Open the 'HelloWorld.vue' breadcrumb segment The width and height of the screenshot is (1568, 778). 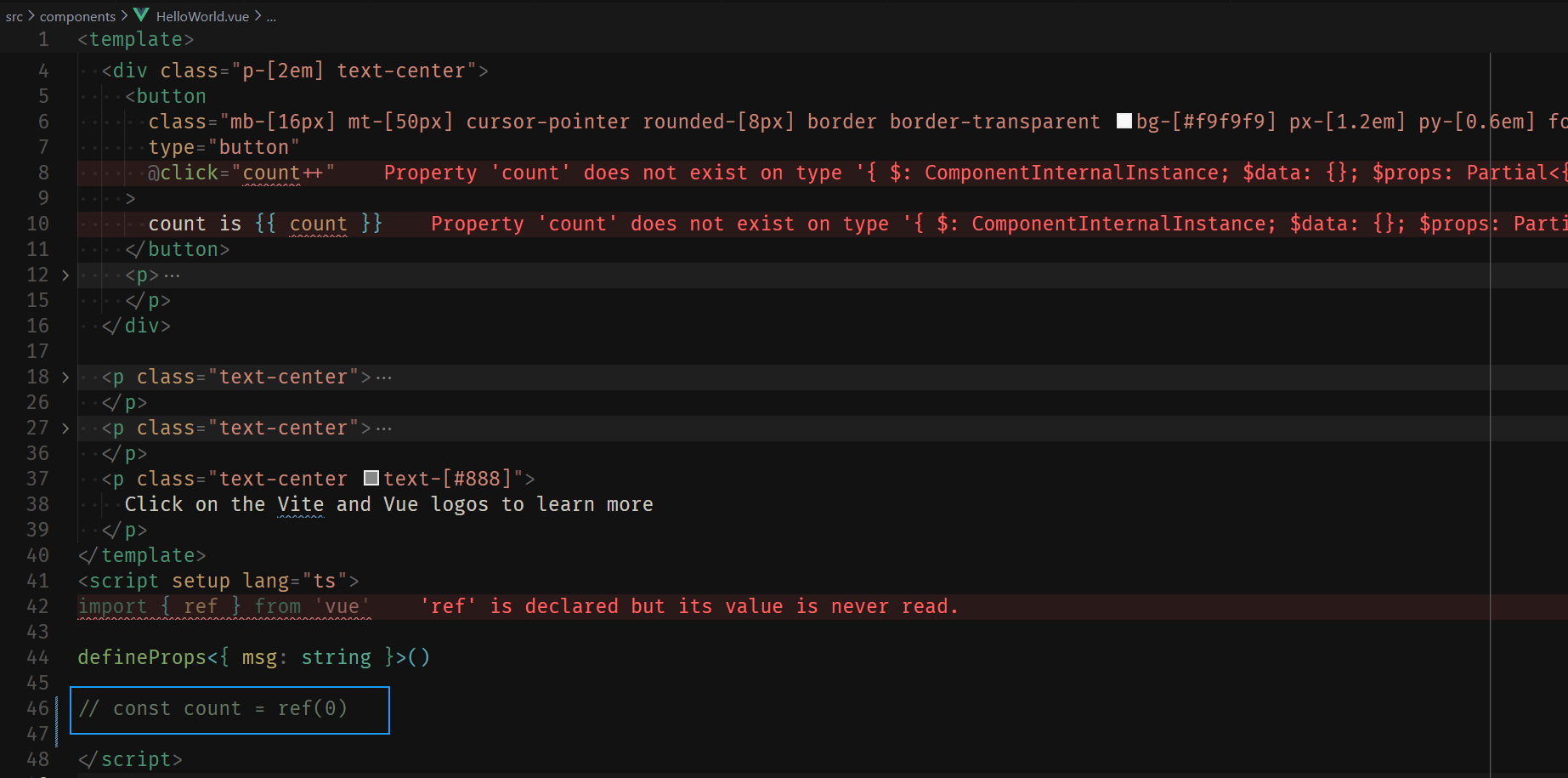tap(202, 16)
